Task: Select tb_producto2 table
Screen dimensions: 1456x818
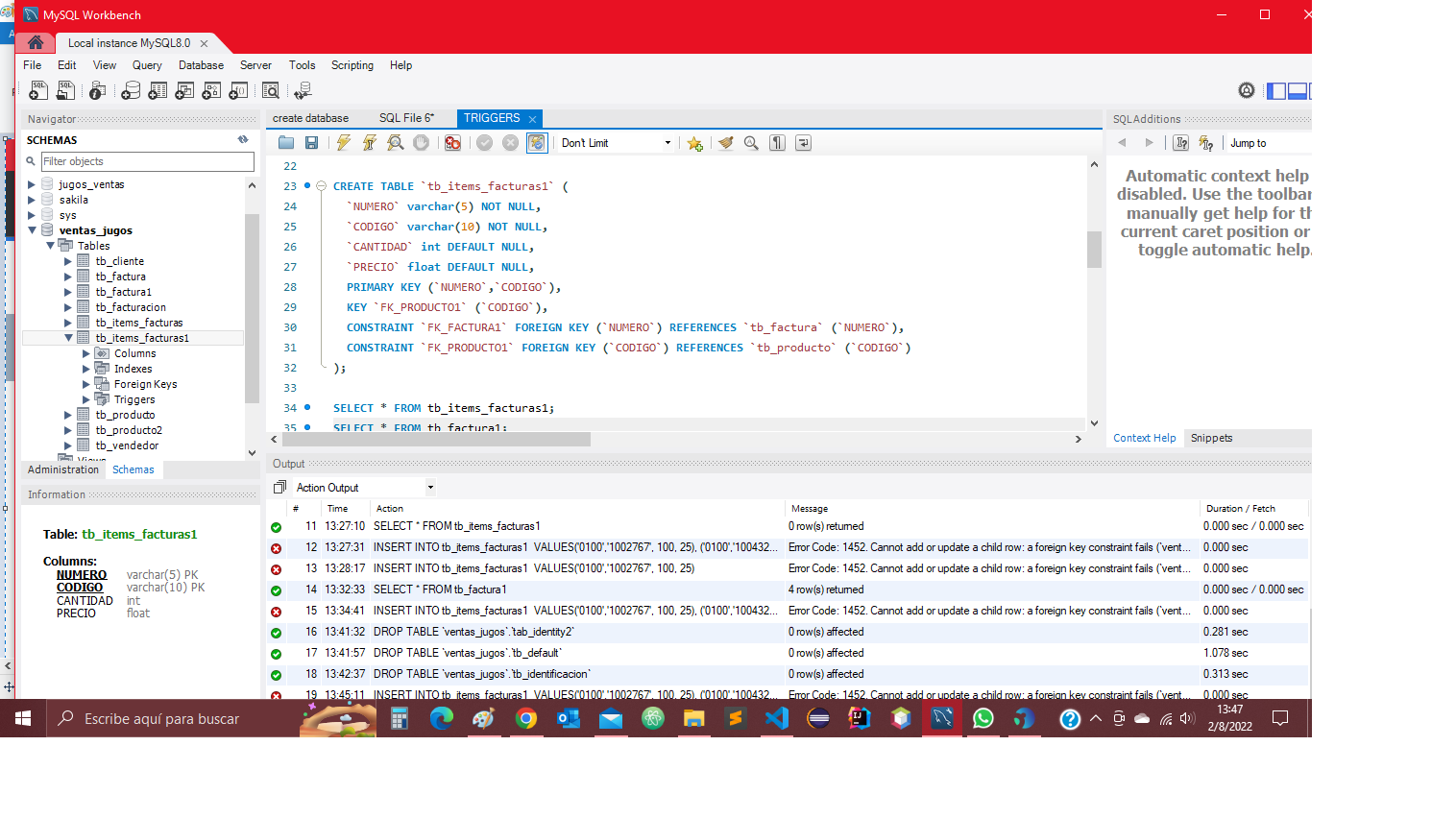Action: point(129,430)
